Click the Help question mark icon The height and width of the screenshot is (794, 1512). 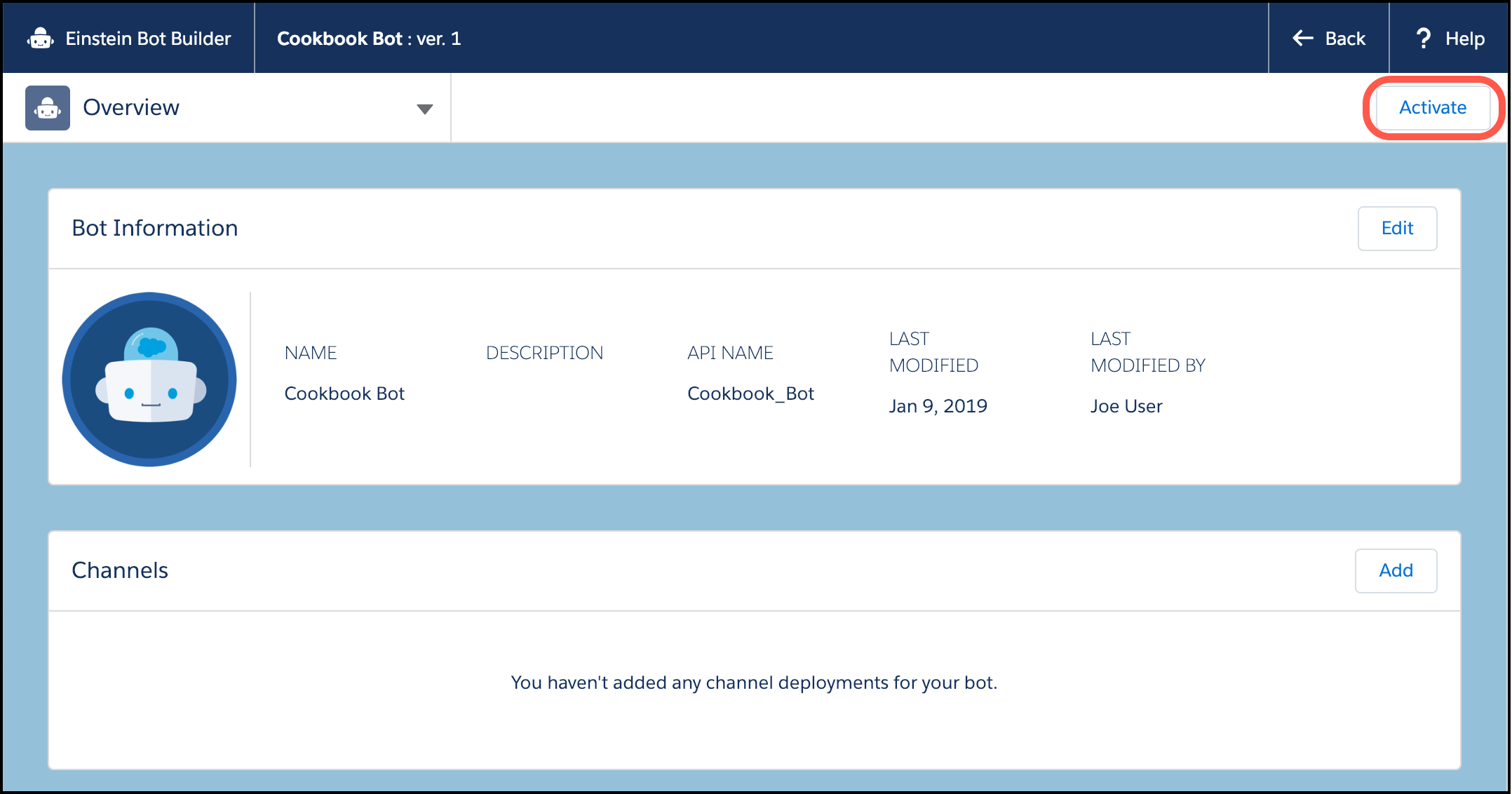click(1424, 38)
